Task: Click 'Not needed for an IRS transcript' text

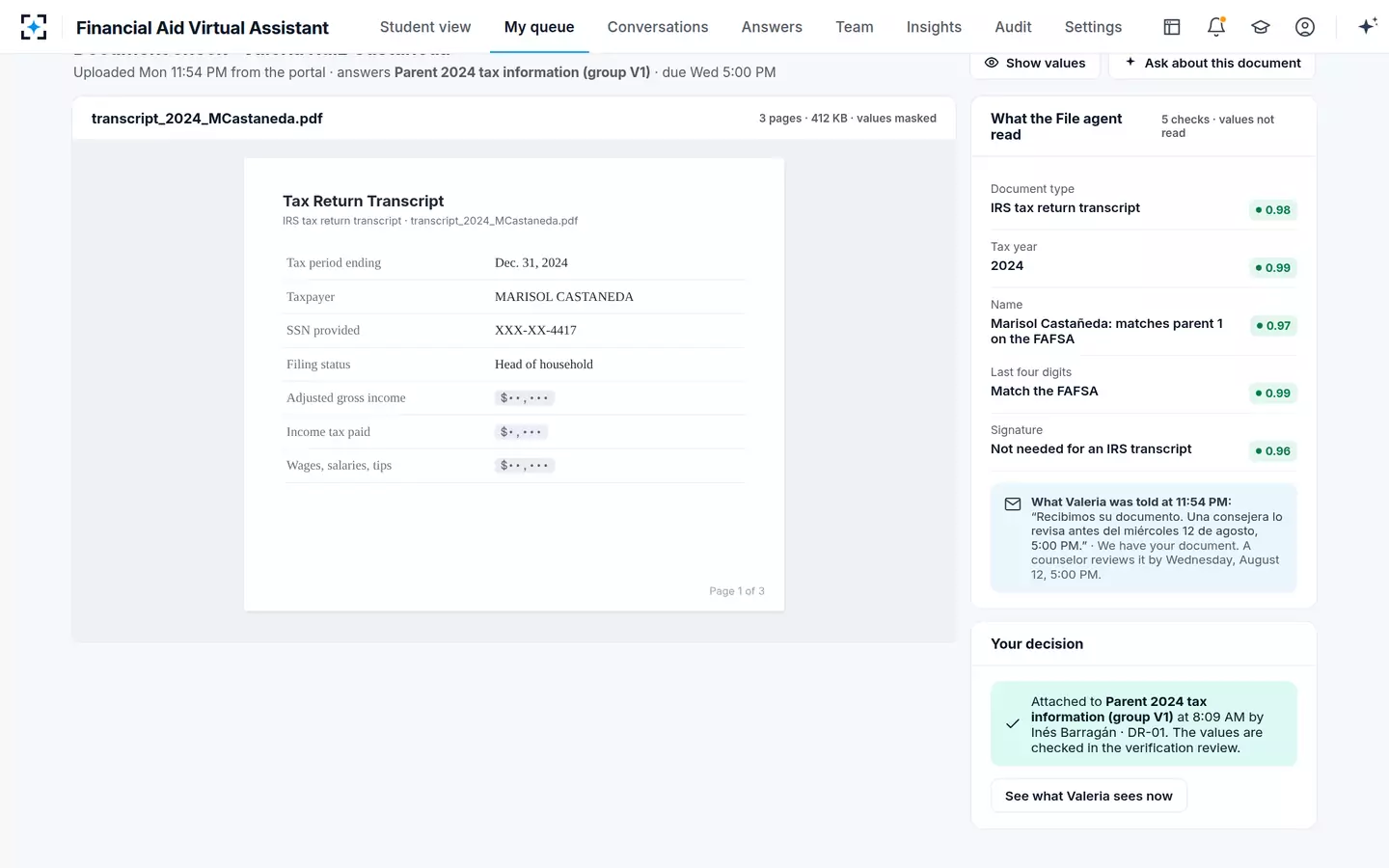Action: 1091,449
